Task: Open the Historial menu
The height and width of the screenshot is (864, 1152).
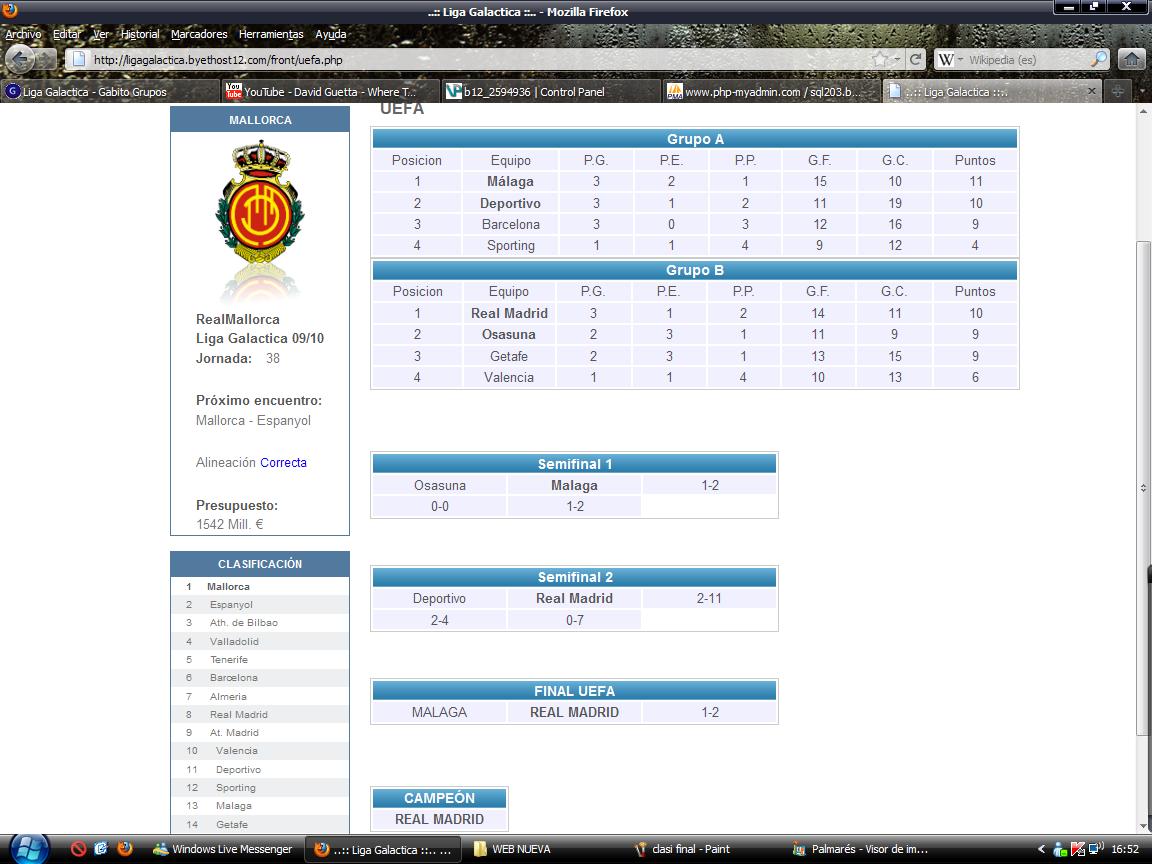Action: (140, 34)
